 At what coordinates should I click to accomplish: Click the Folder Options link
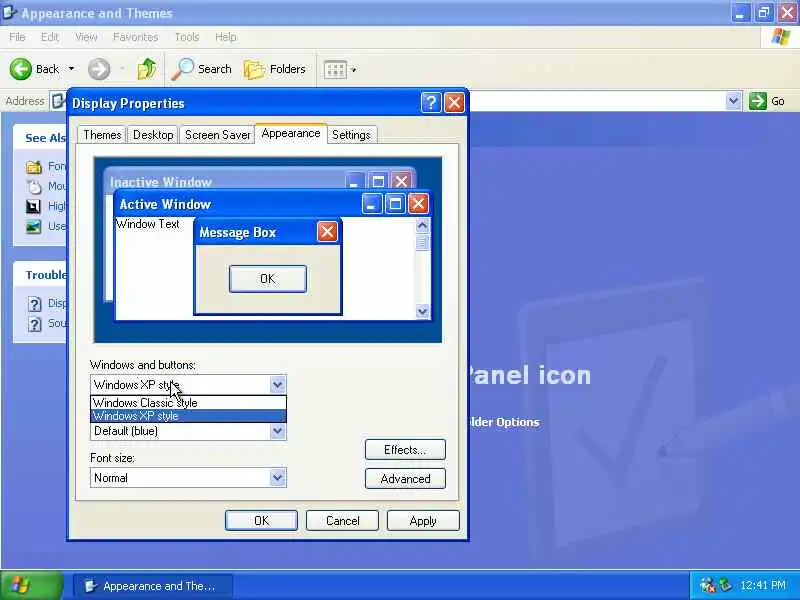[504, 422]
